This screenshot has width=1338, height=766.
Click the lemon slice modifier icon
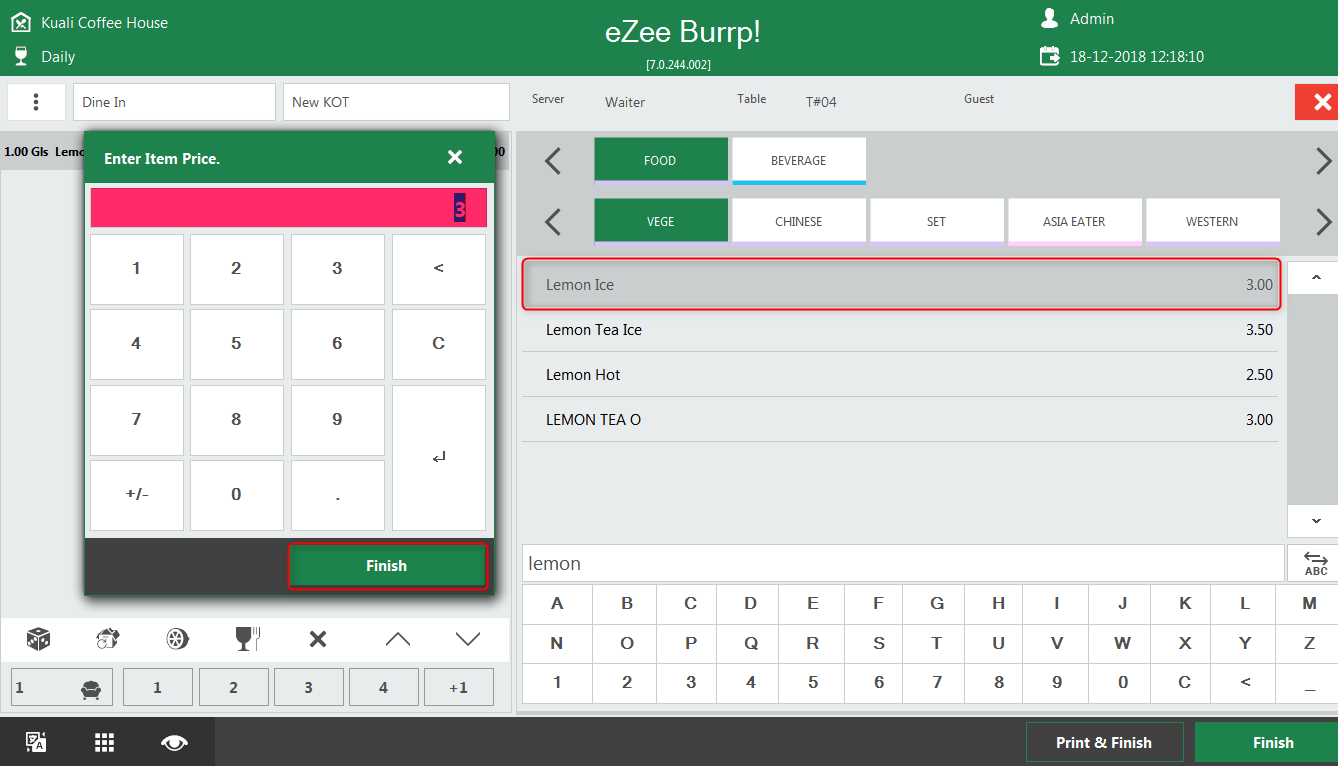click(178, 639)
